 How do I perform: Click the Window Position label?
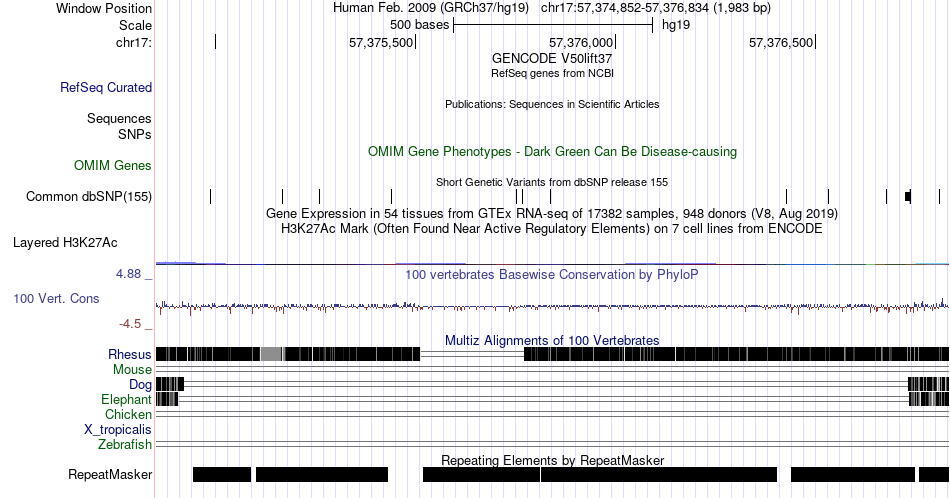(x=104, y=8)
